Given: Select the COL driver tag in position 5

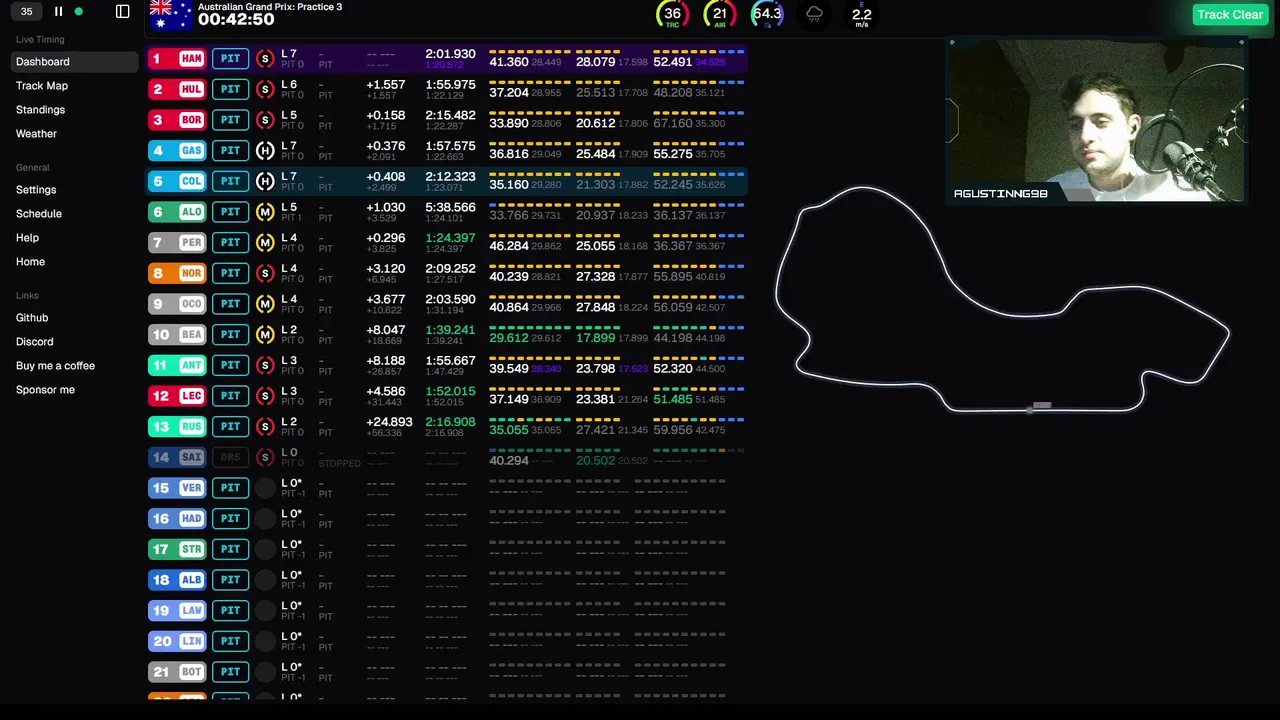Looking at the screenshot, I should pos(177,181).
